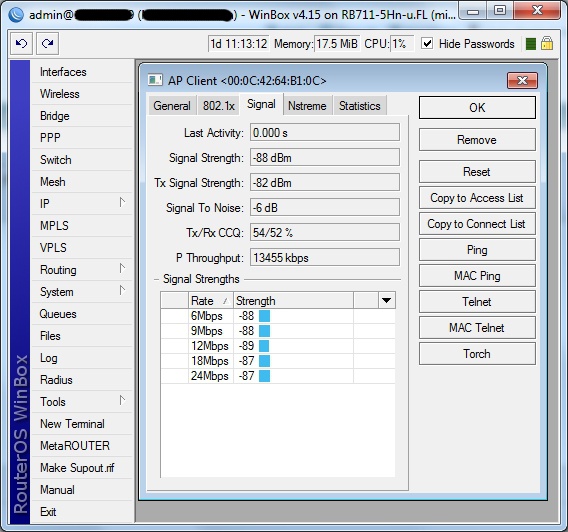568x532 pixels.
Task: Click the Telnet button
Action: 477,302
